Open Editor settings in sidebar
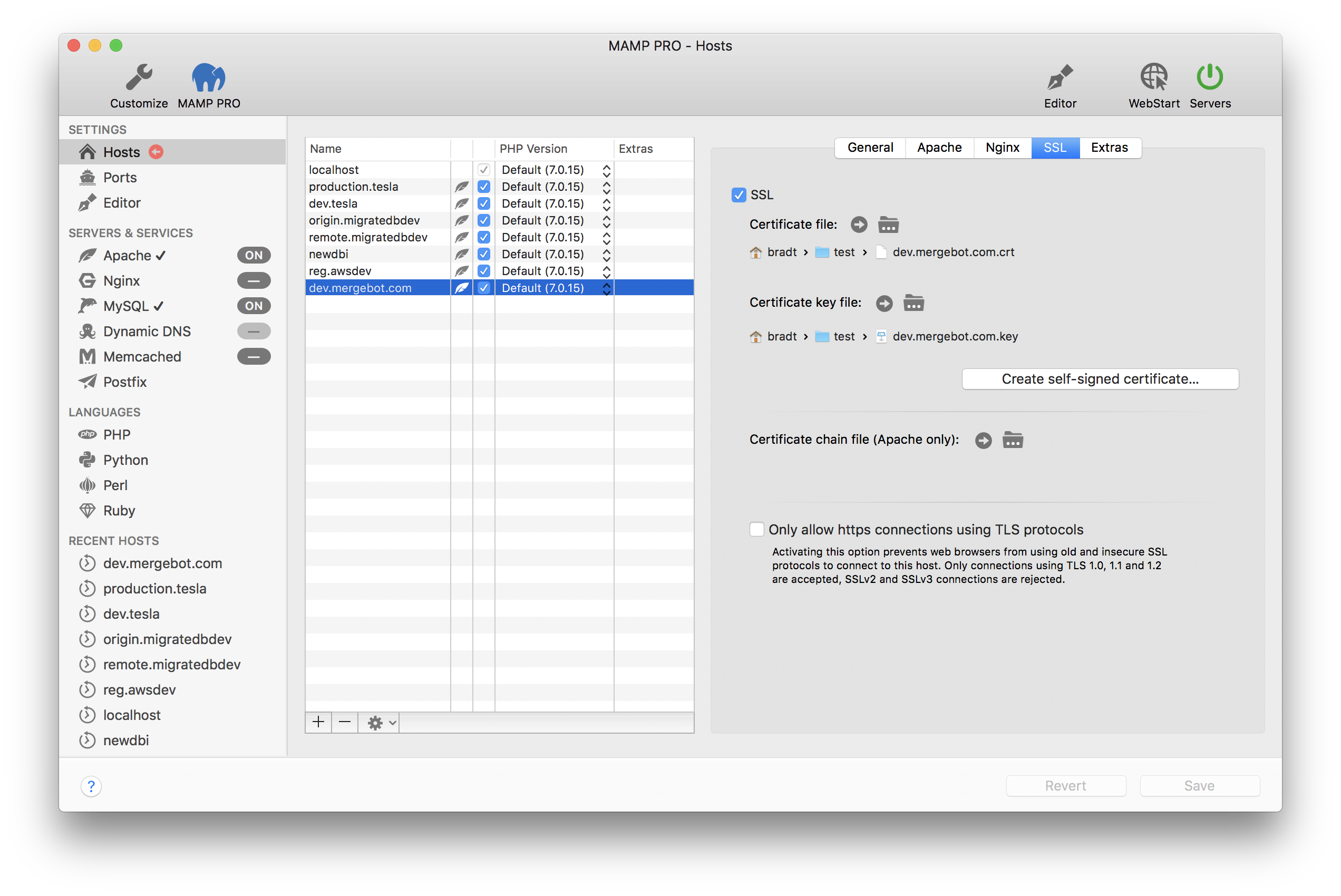This screenshot has width=1341, height=896. [172, 203]
